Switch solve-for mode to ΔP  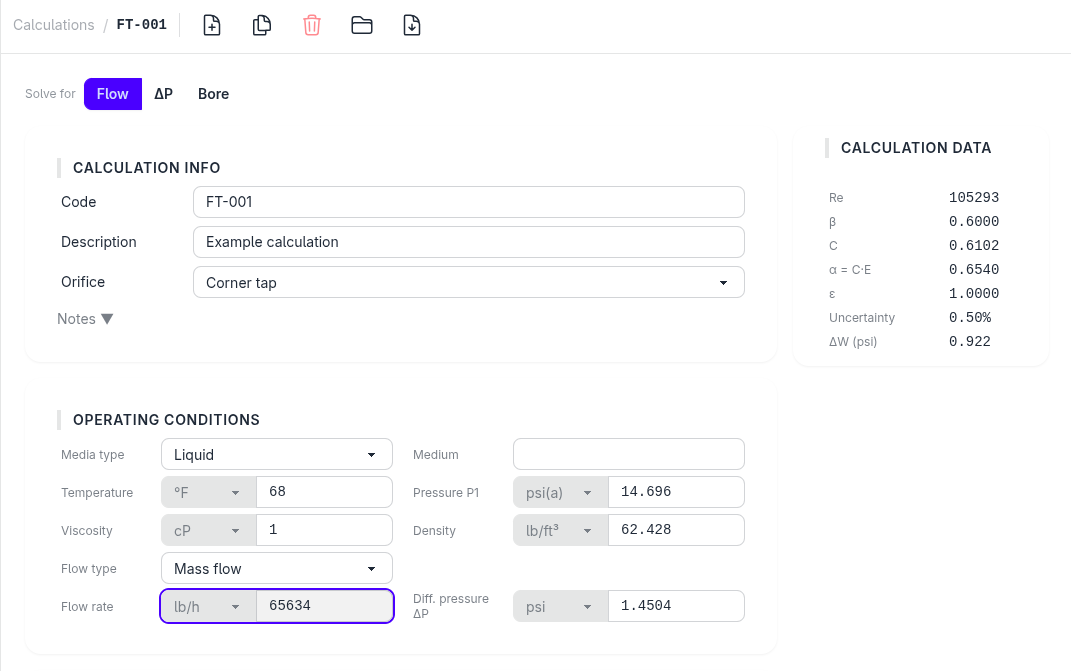point(163,94)
